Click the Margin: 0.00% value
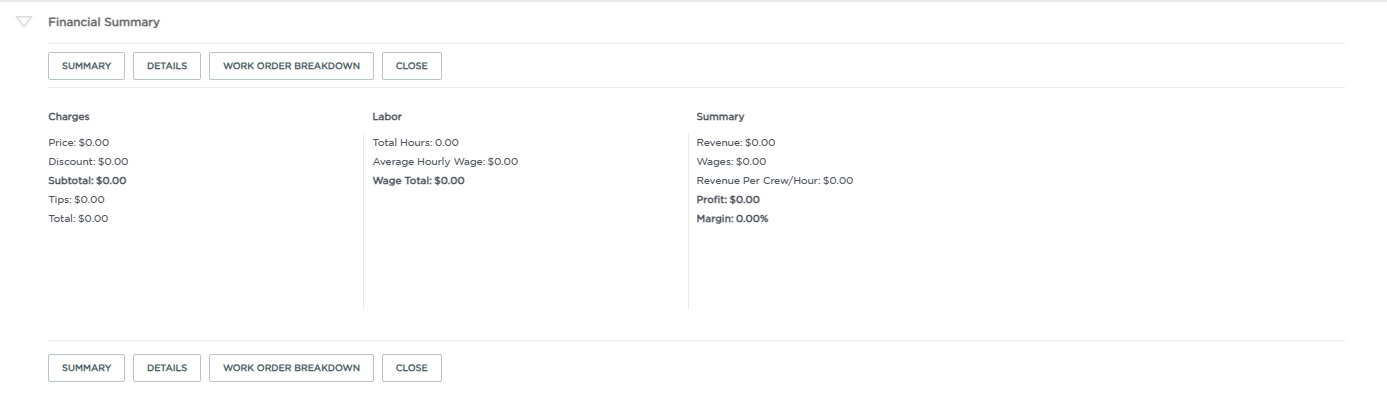Image resolution: width=1387 pixels, height=415 pixels. 733,219
